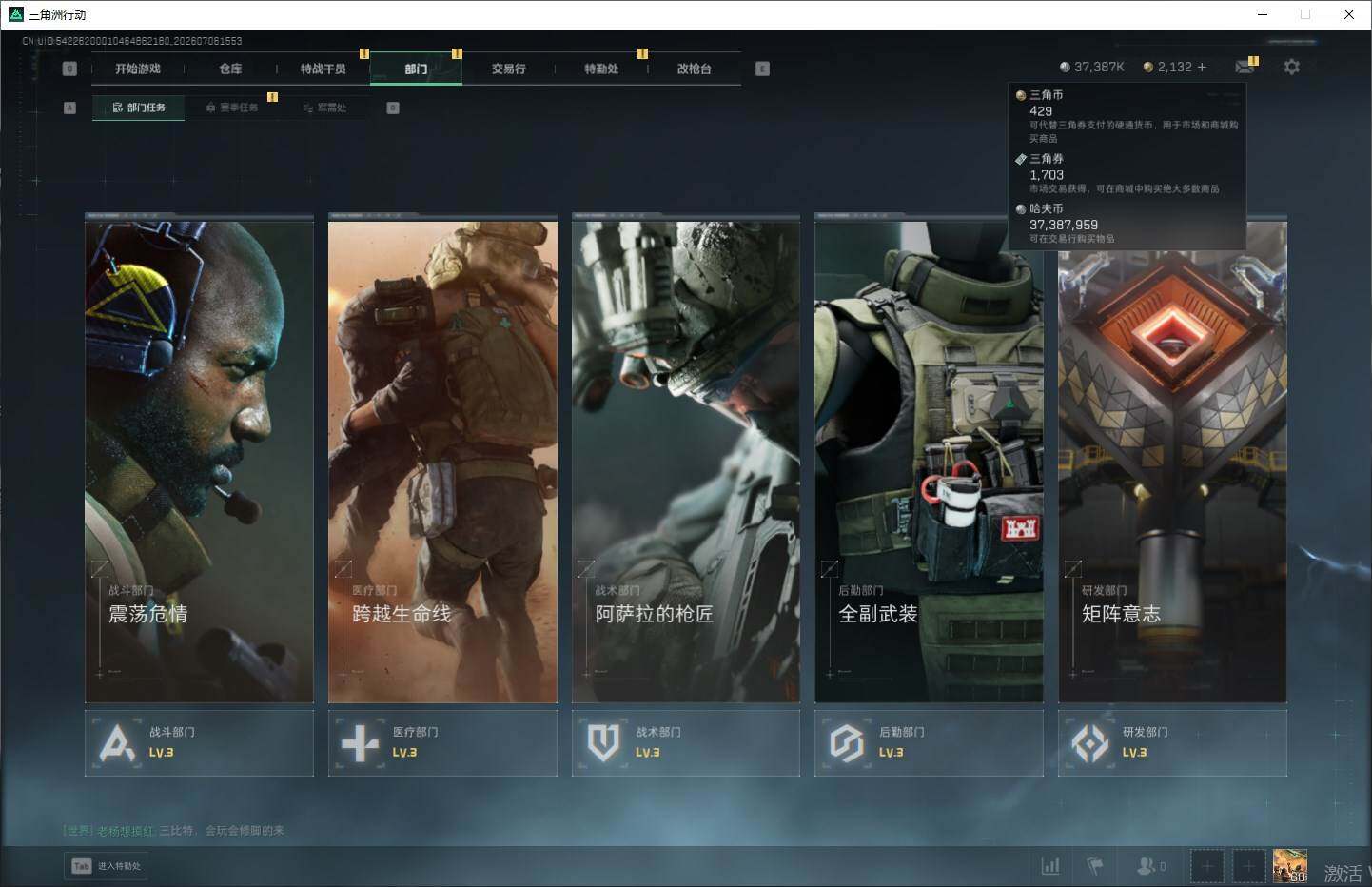
Task: Add currency with the plus after 2,132
Action: click(1202, 67)
